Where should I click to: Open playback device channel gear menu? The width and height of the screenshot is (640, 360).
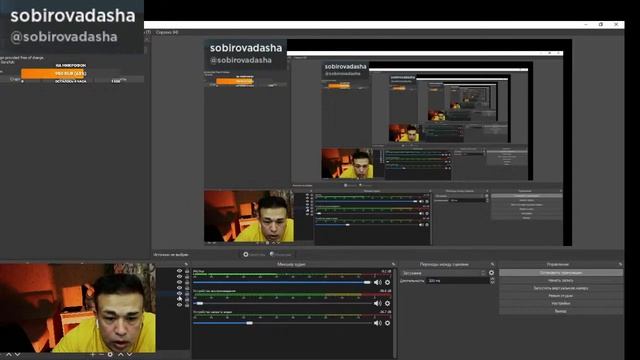[x=387, y=303]
